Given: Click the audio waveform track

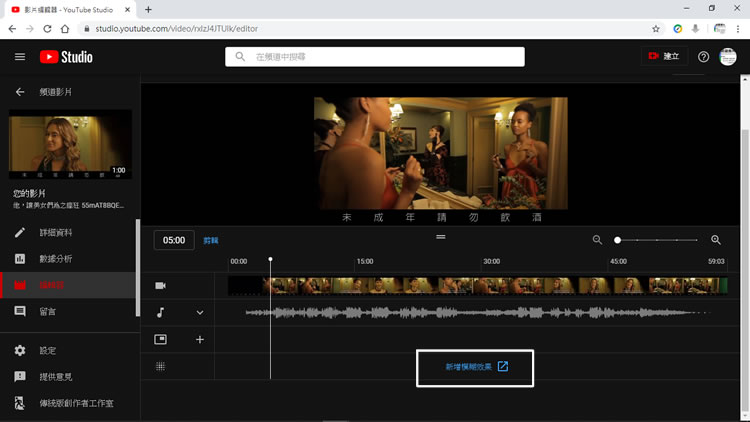Looking at the screenshot, I should [x=478, y=313].
